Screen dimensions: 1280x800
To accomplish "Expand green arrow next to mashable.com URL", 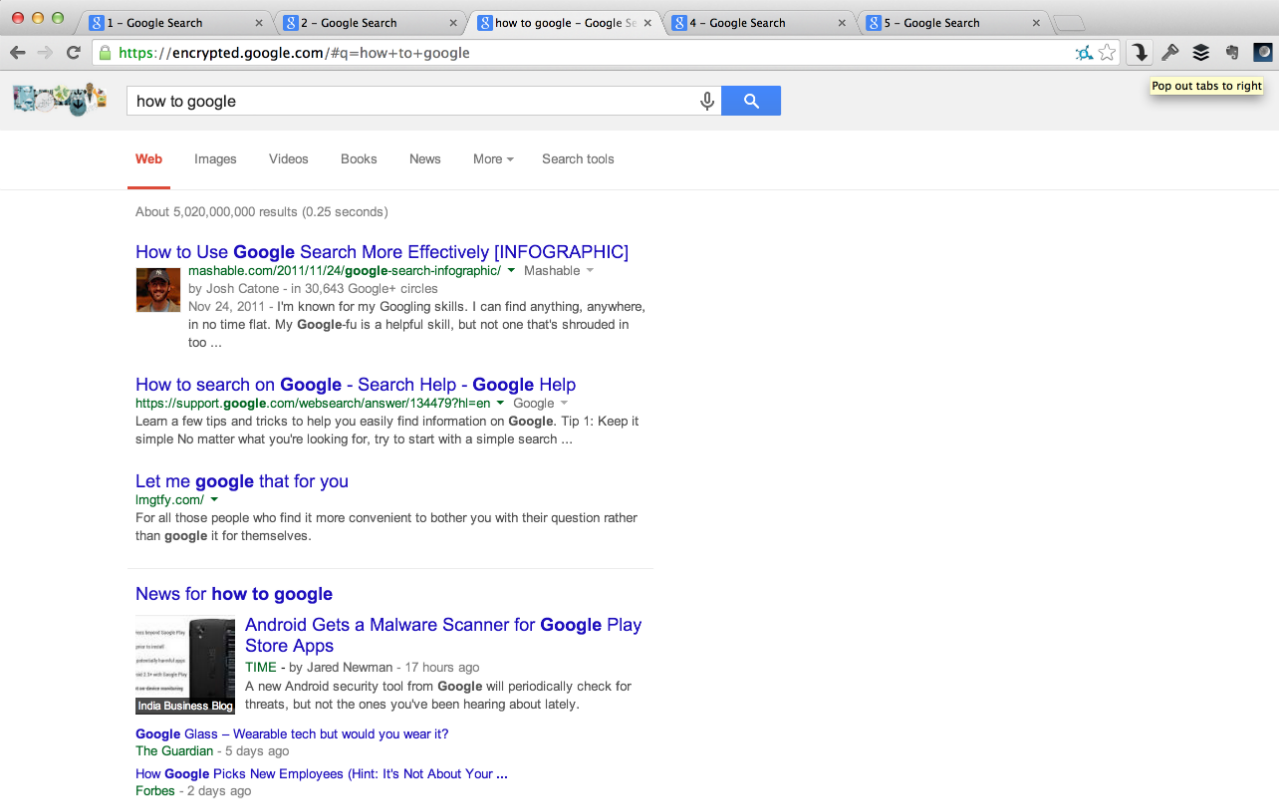I will click(x=511, y=271).
